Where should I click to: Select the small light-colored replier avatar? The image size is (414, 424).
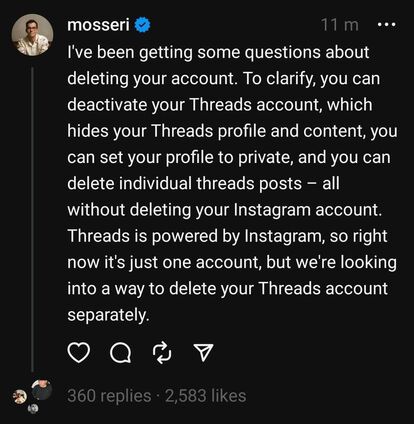(20, 397)
